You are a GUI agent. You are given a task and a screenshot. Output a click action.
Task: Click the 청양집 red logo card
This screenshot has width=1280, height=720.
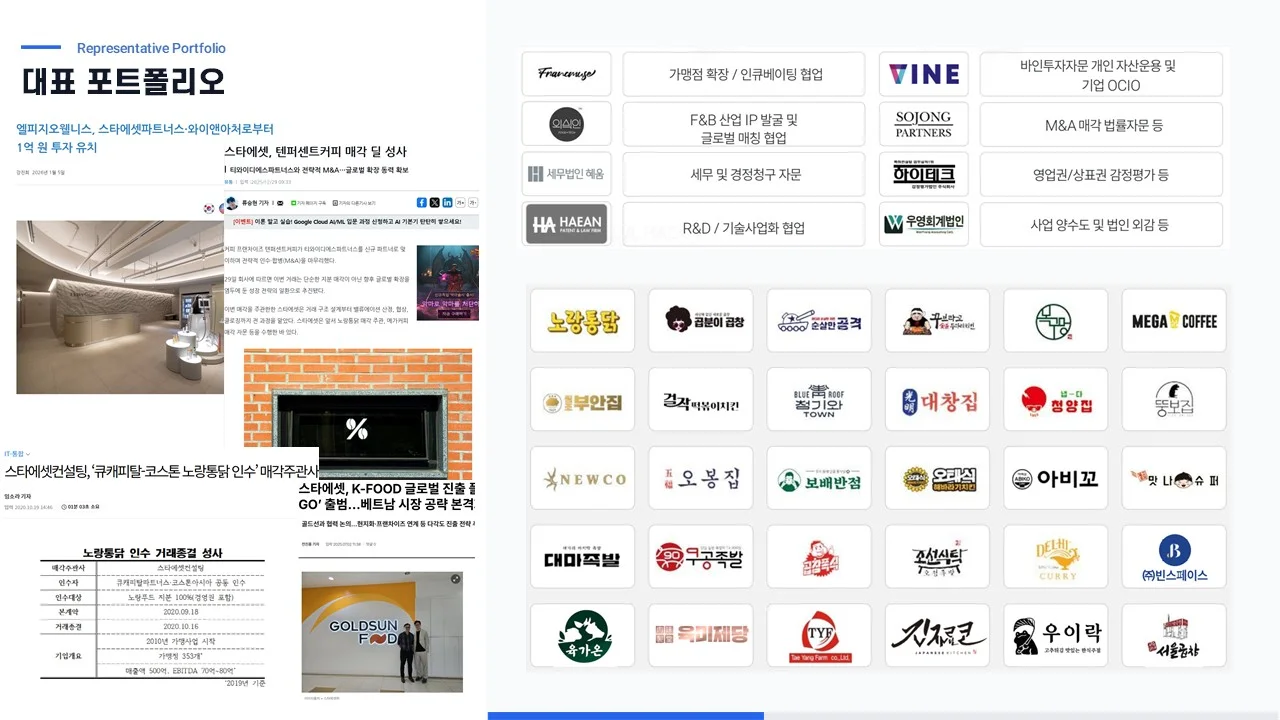pos(1055,399)
